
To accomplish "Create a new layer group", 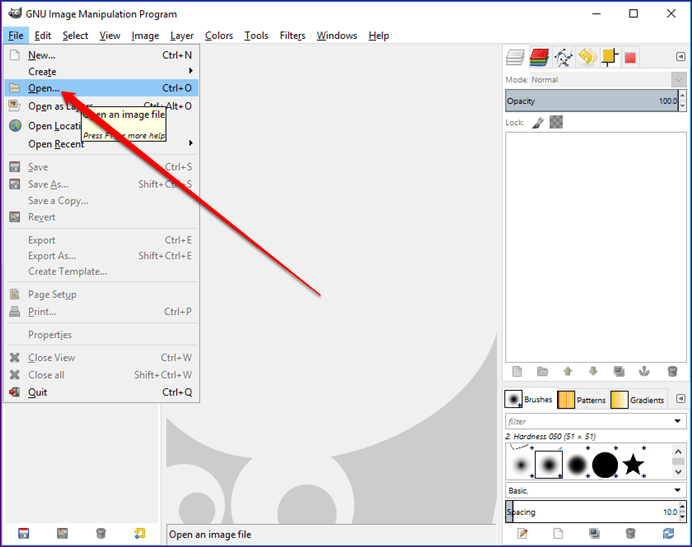I will tap(542, 371).
